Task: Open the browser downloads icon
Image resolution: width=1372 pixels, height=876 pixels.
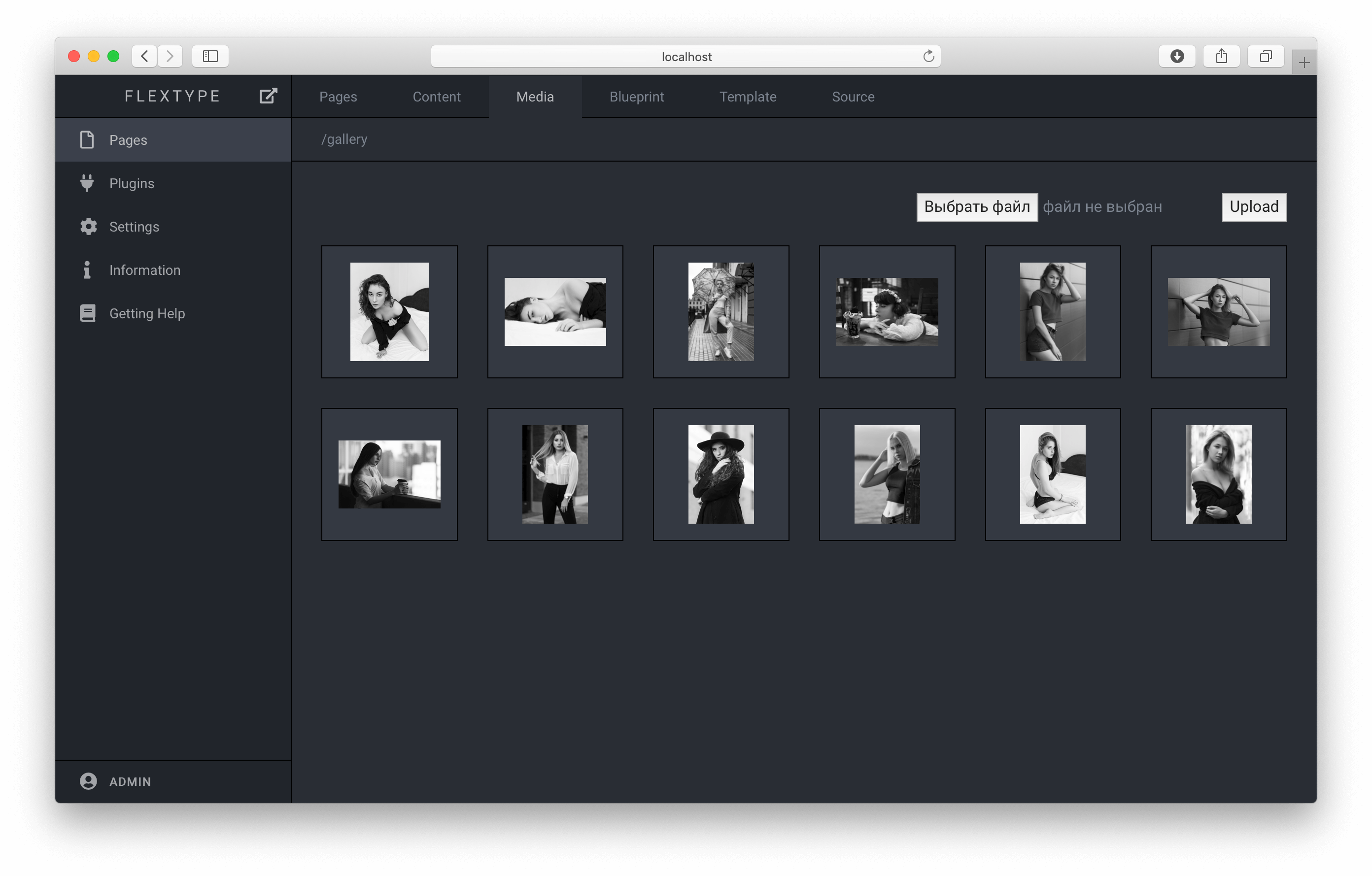Action: point(1176,56)
